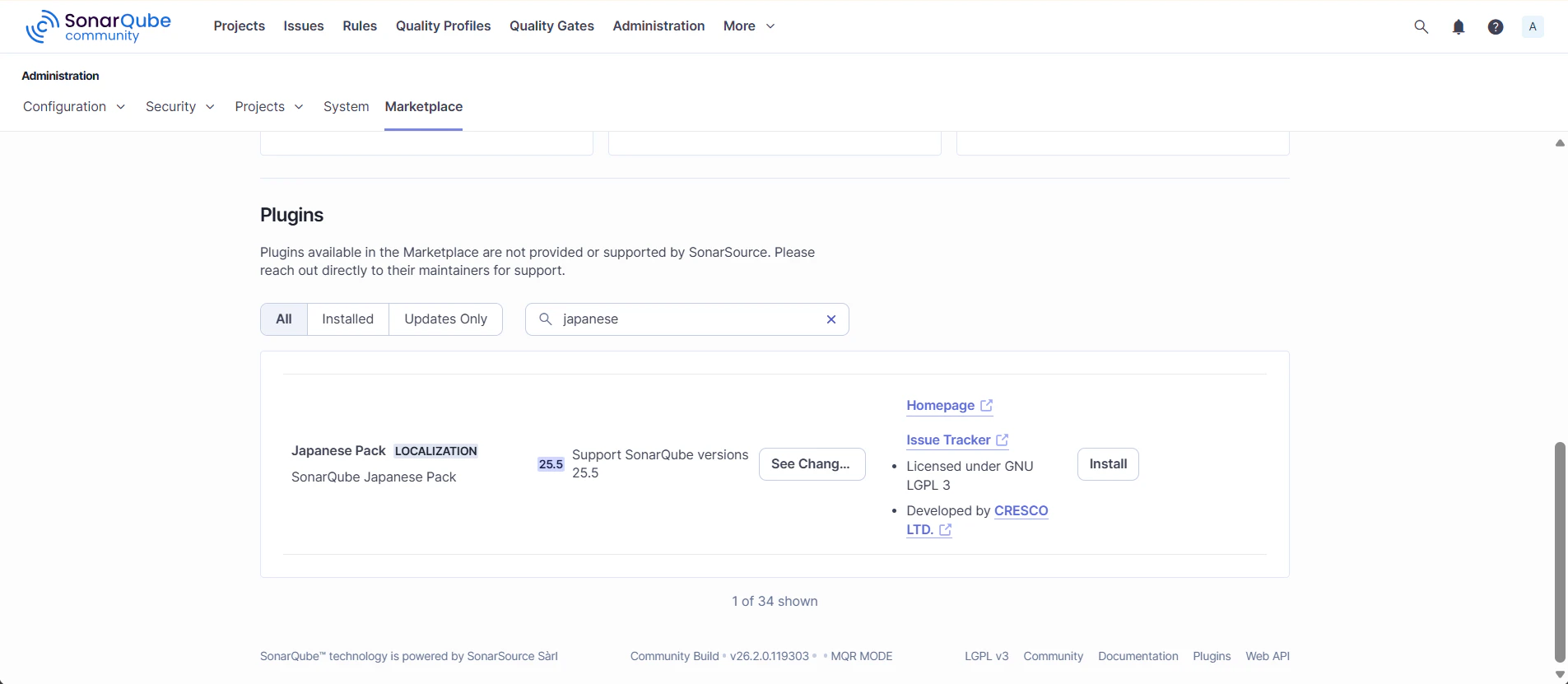Expand the Security dropdown

click(x=179, y=107)
